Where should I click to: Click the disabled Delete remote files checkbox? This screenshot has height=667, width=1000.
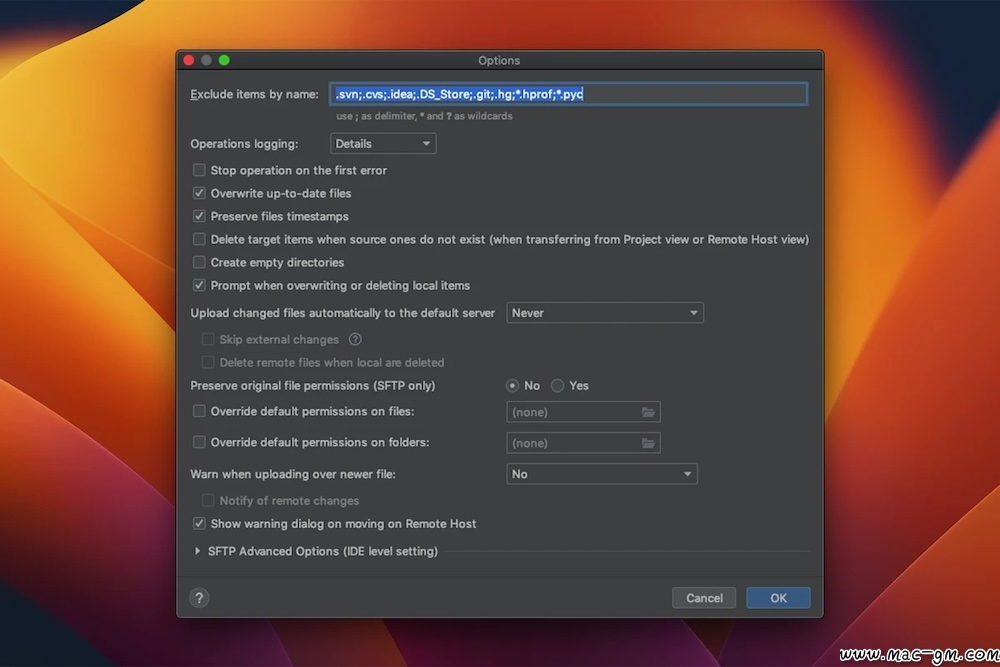point(208,362)
